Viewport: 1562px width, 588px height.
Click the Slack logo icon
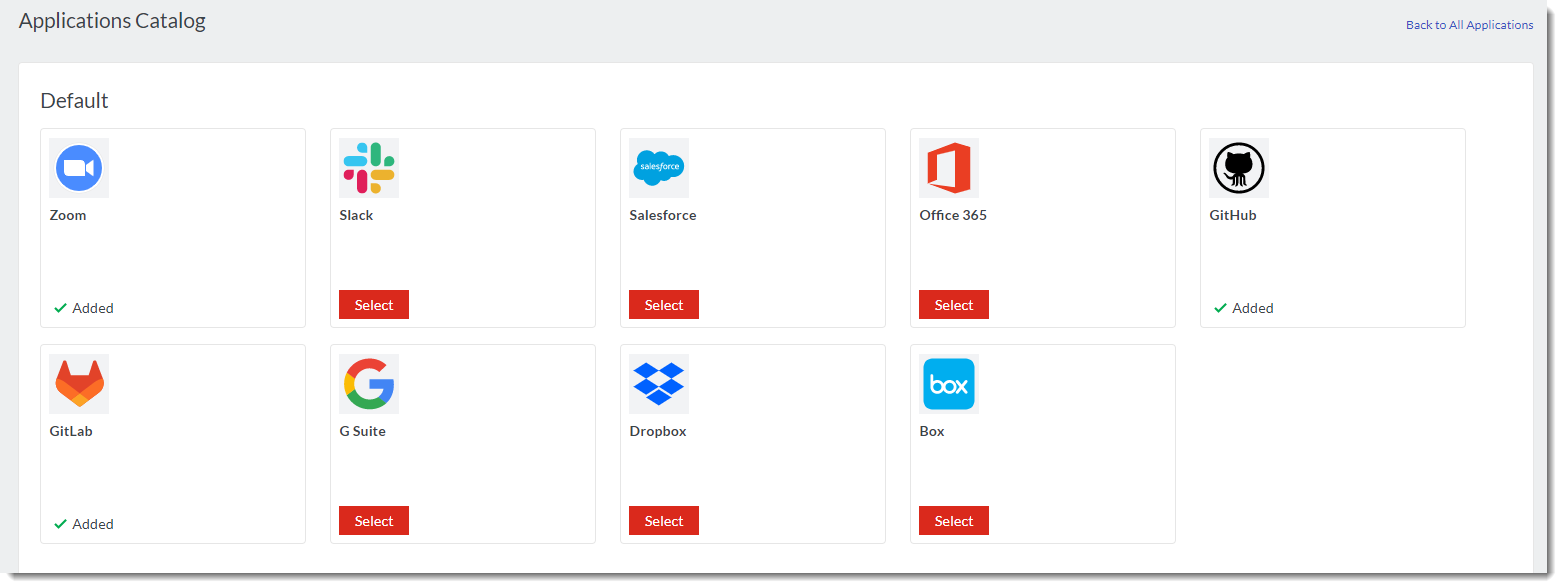click(369, 168)
